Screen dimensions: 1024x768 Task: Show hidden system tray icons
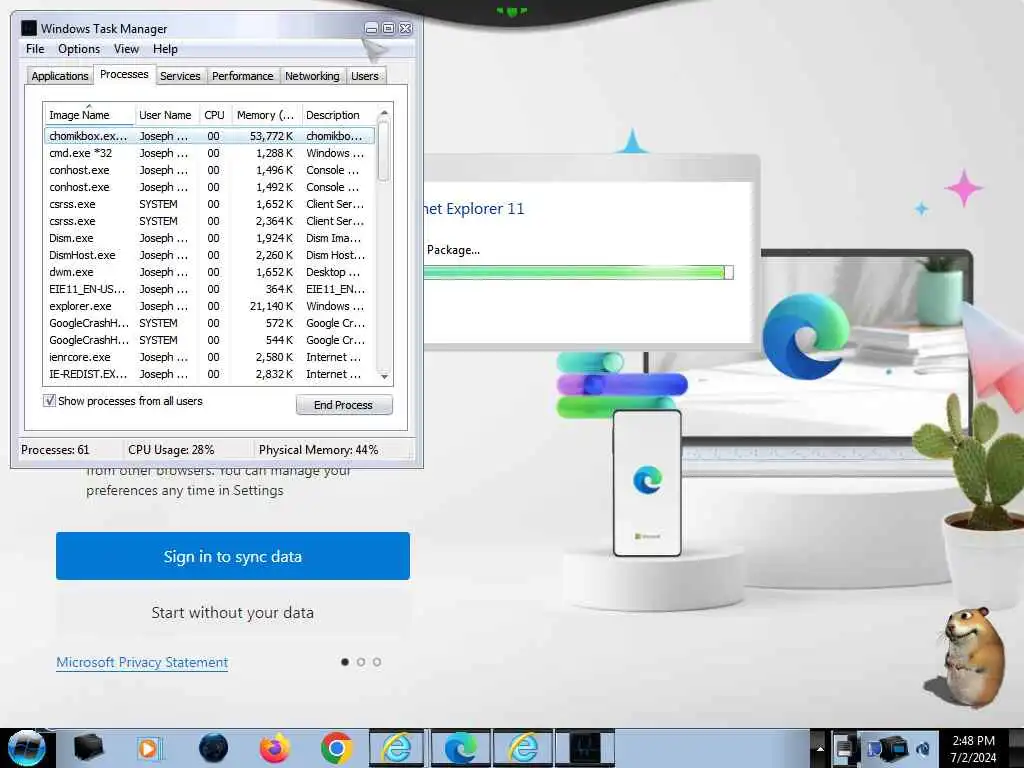pyautogui.click(x=820, y=749)
